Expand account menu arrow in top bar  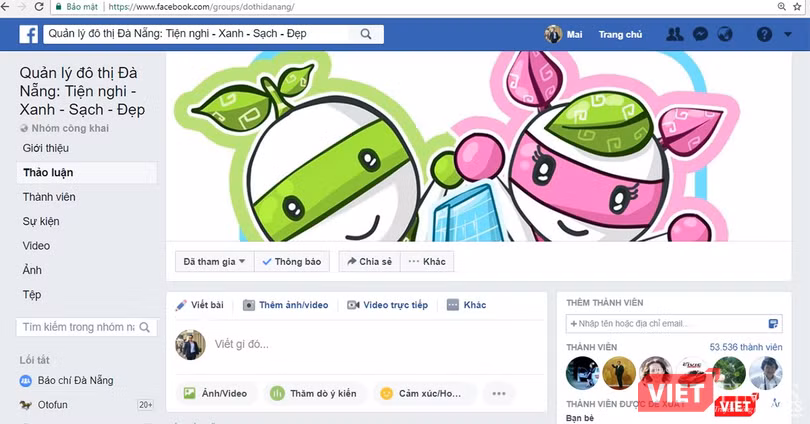tap(788, 34)
